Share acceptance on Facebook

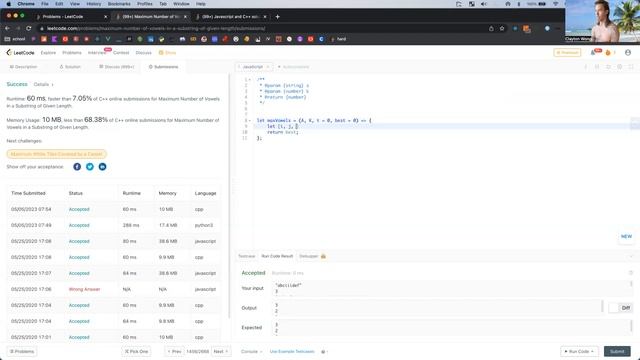[x=77, y=167]
